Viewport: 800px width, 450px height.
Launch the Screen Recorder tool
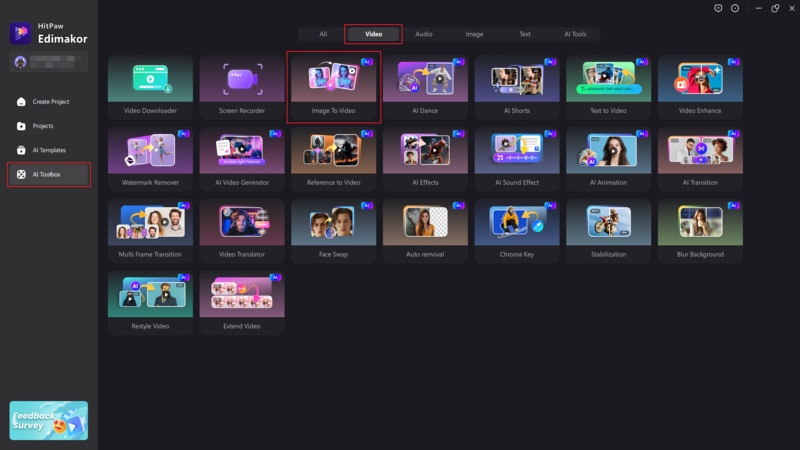click(242, 87)
